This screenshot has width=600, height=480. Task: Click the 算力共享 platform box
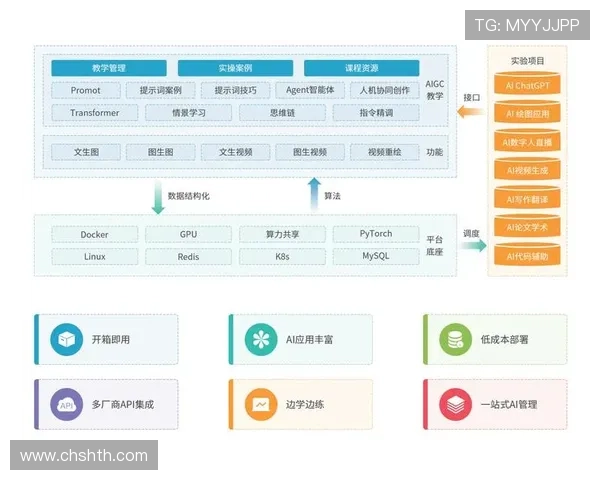pos(282,234)
